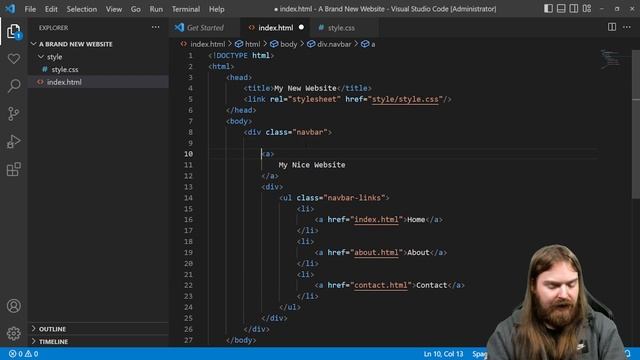640x360 pixels.
Task: Toggle bottom panel layout icon
Action: [x=561, y=9]
